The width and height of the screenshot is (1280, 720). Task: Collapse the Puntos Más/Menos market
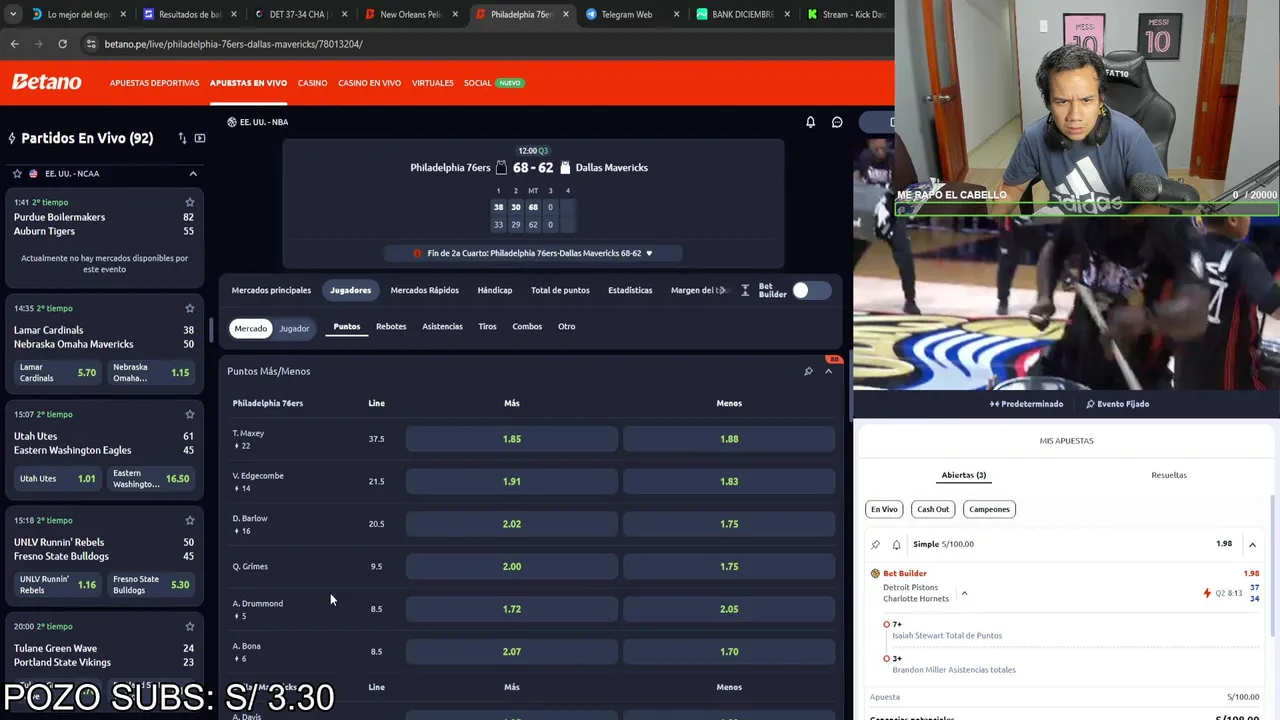tap(828, 371)
